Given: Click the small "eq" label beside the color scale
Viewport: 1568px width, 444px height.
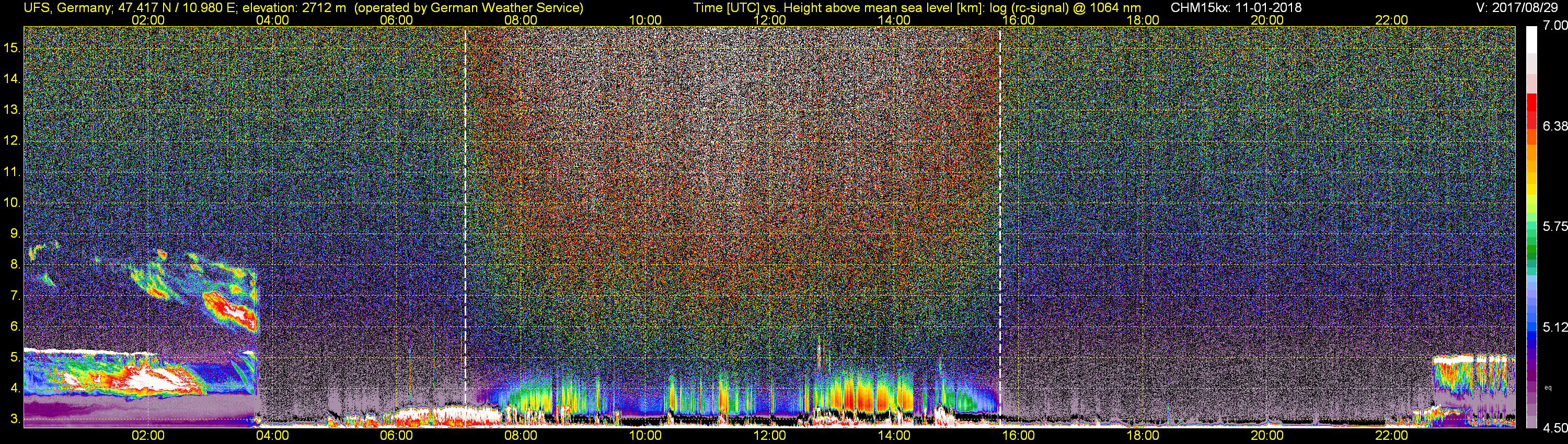Looking at the screenshot, I should tap(1548, 388).
